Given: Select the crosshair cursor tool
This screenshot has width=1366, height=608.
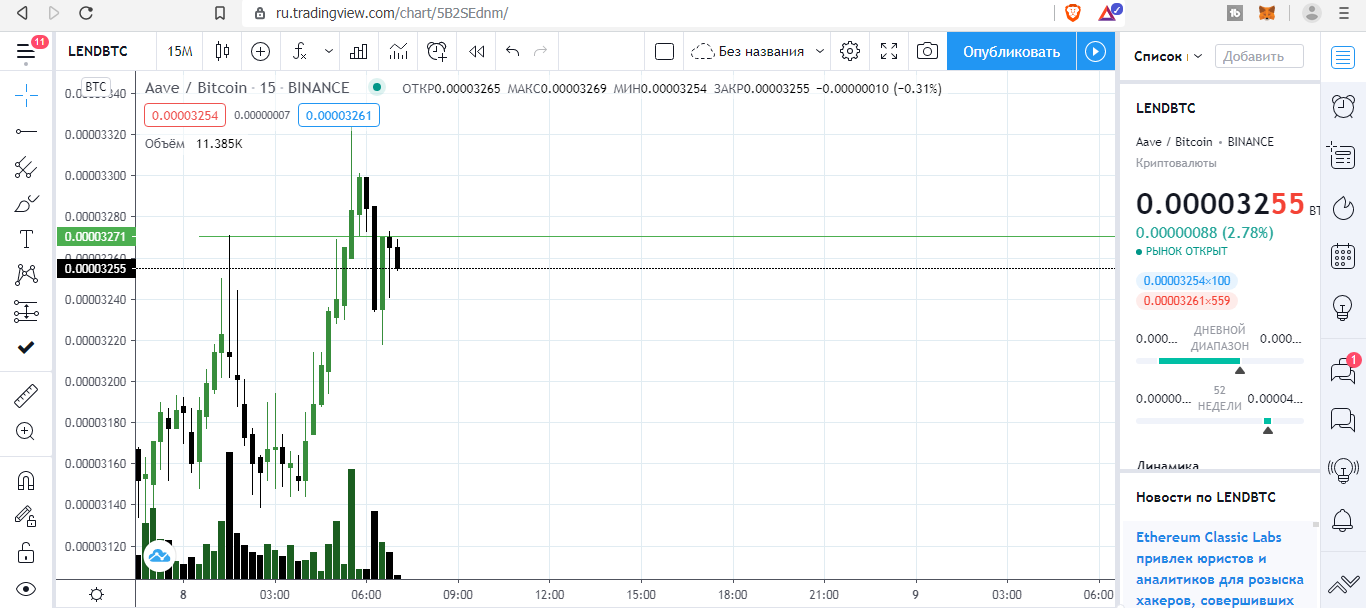Looking at the screenshot, I should coord(26,95).
